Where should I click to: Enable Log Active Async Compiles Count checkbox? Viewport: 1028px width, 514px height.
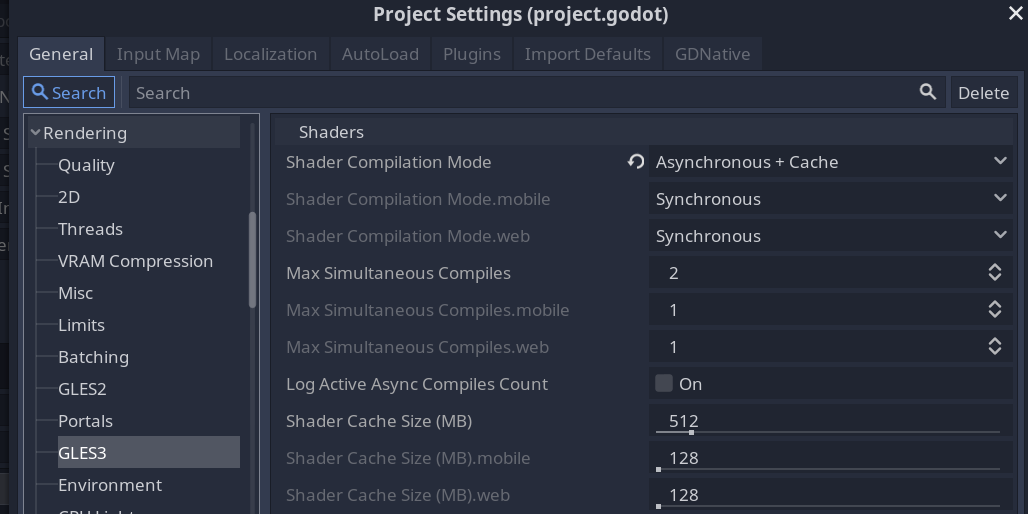663,384
